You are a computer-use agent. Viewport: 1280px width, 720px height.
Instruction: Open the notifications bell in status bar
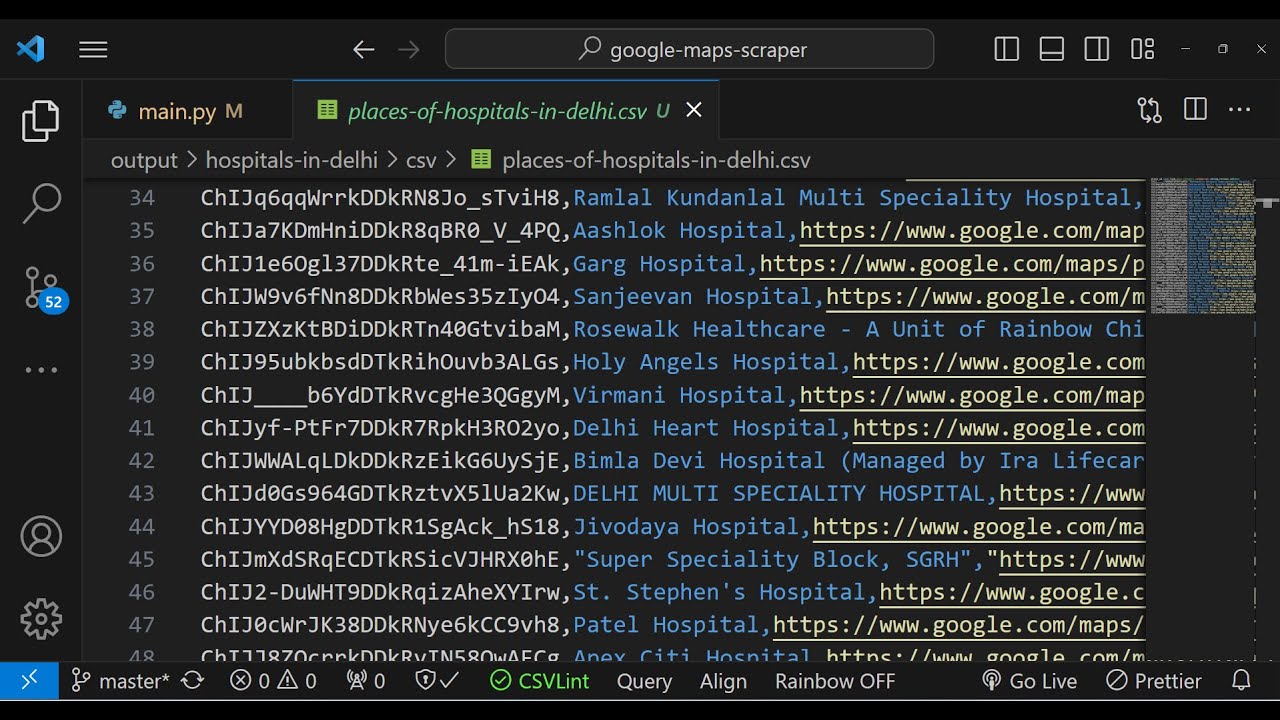pos(1241,681)
